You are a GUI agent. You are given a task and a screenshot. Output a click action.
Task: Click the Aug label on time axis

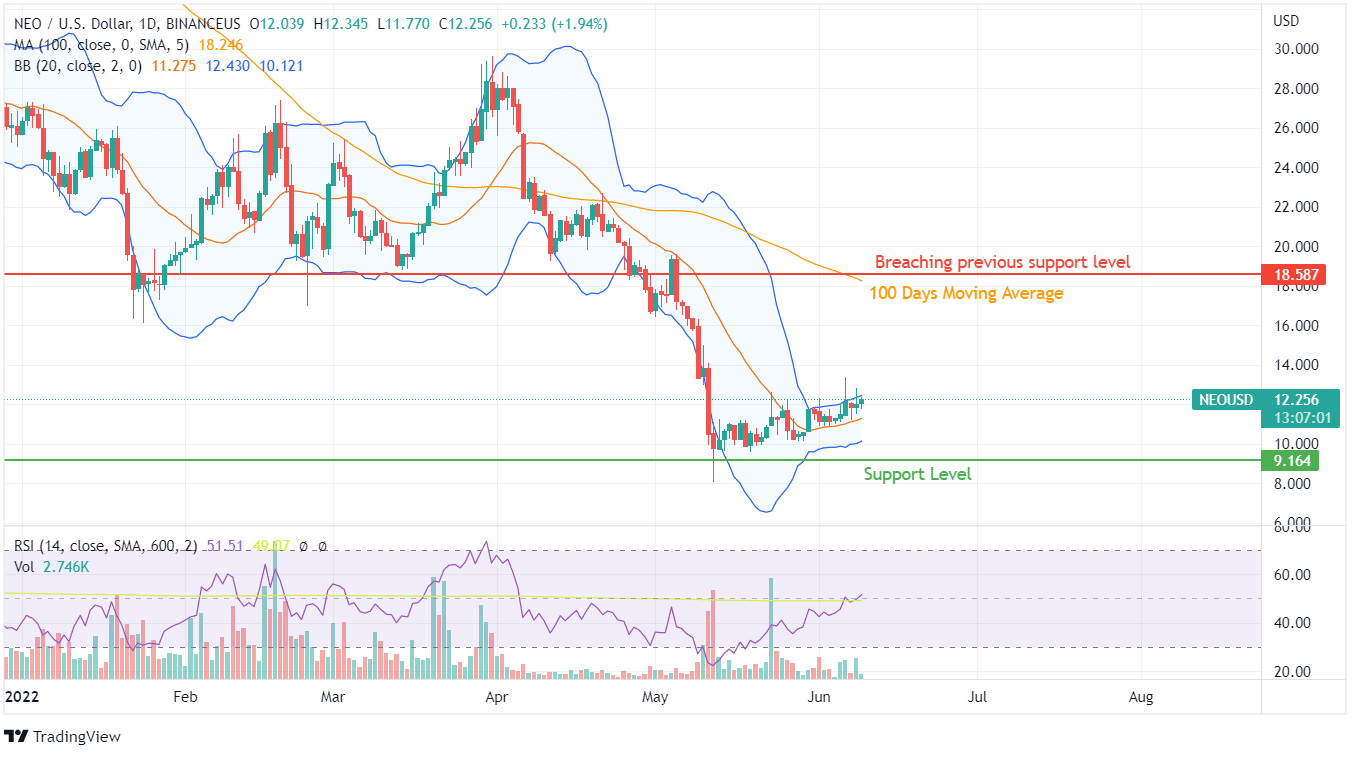pos(1140,696)
